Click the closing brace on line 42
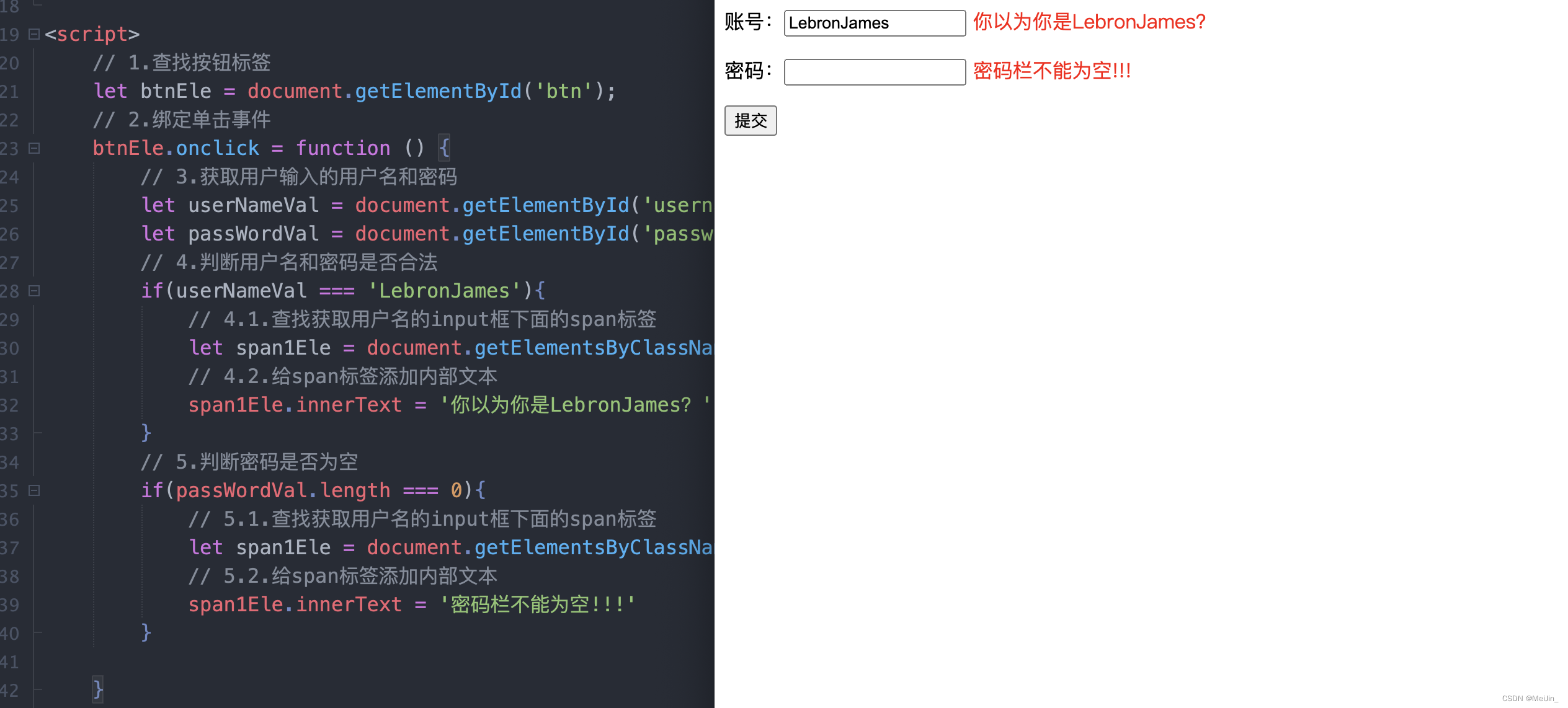This screenshot has height=708, width=1568. click(98, 689)
